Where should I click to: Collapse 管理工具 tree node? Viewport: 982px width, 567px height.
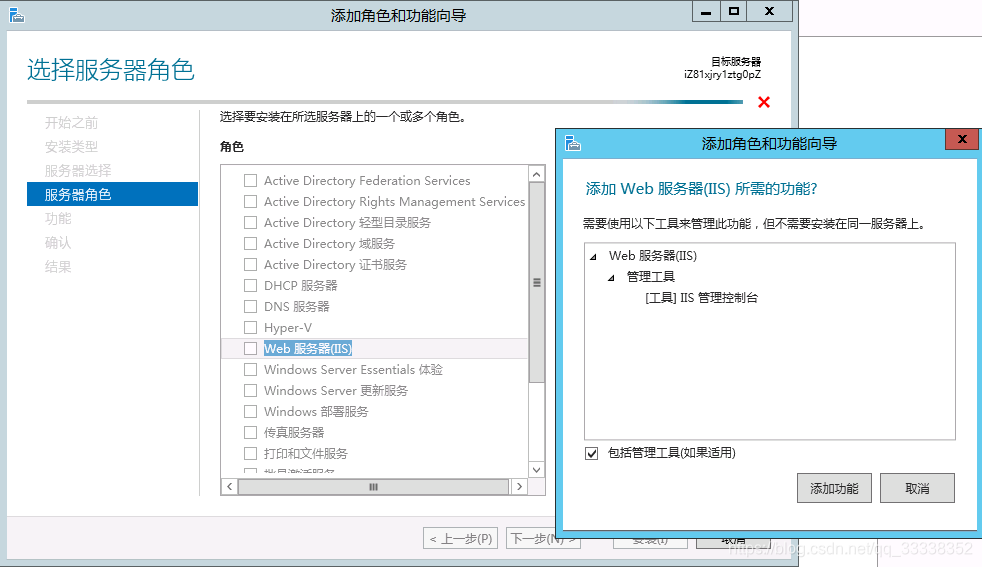pos(611,278)
